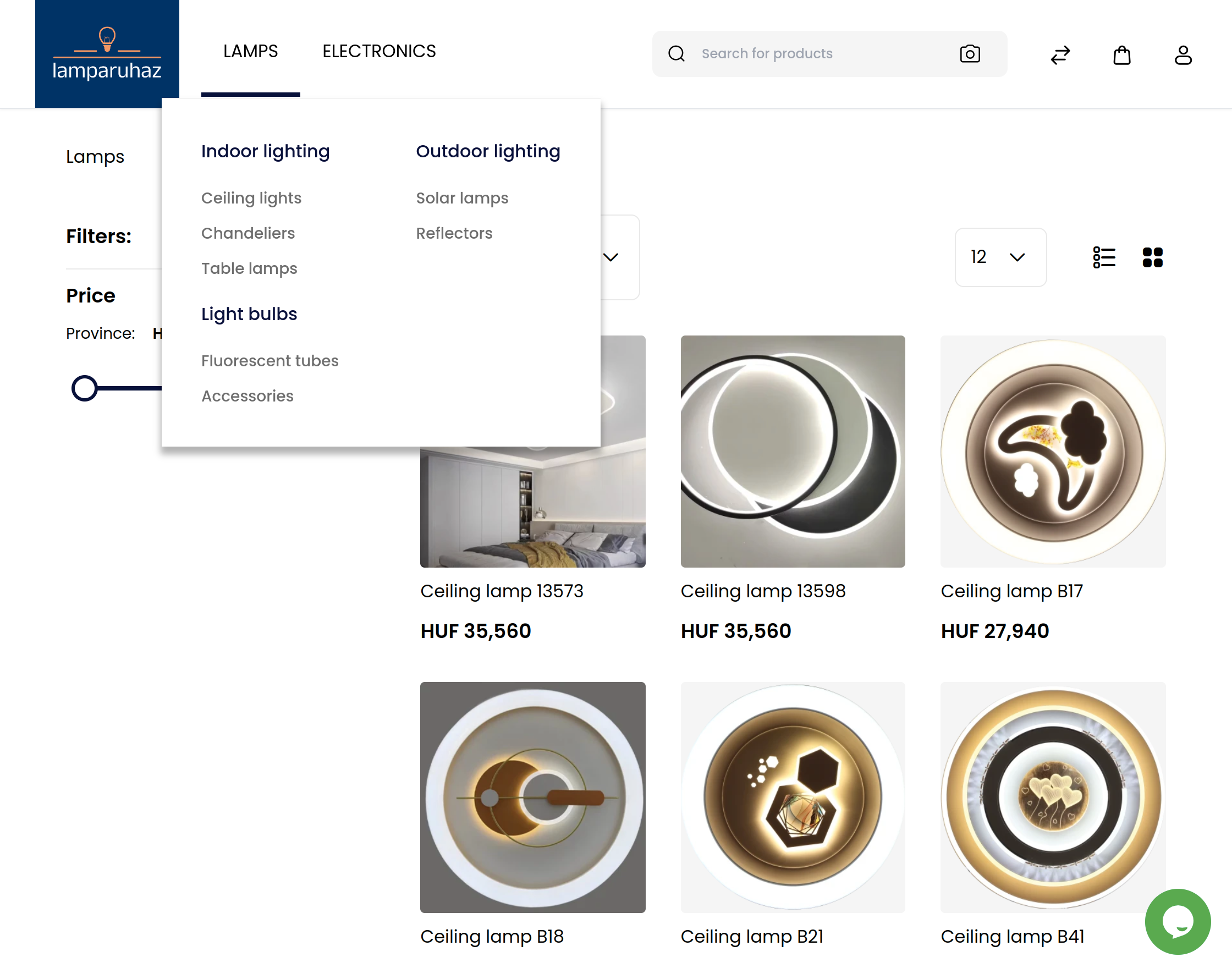
Task: Select Indoor lighting category heading
Action: tap(265, 151)
